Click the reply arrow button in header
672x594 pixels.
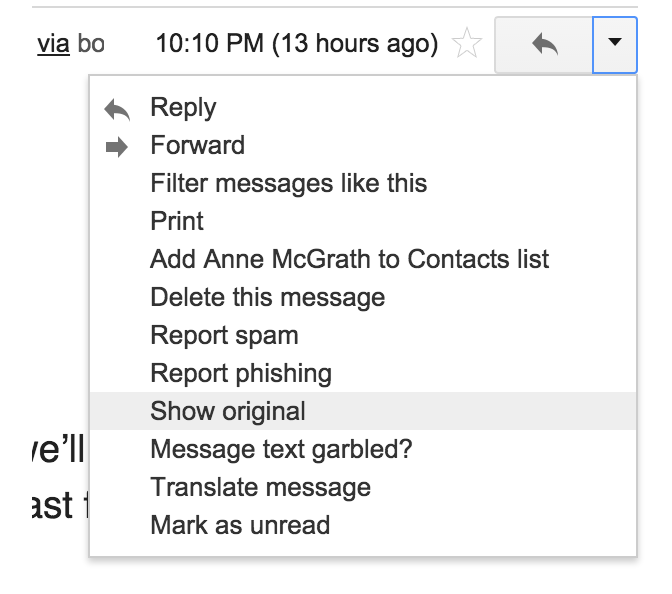click(x=544, y=45)
